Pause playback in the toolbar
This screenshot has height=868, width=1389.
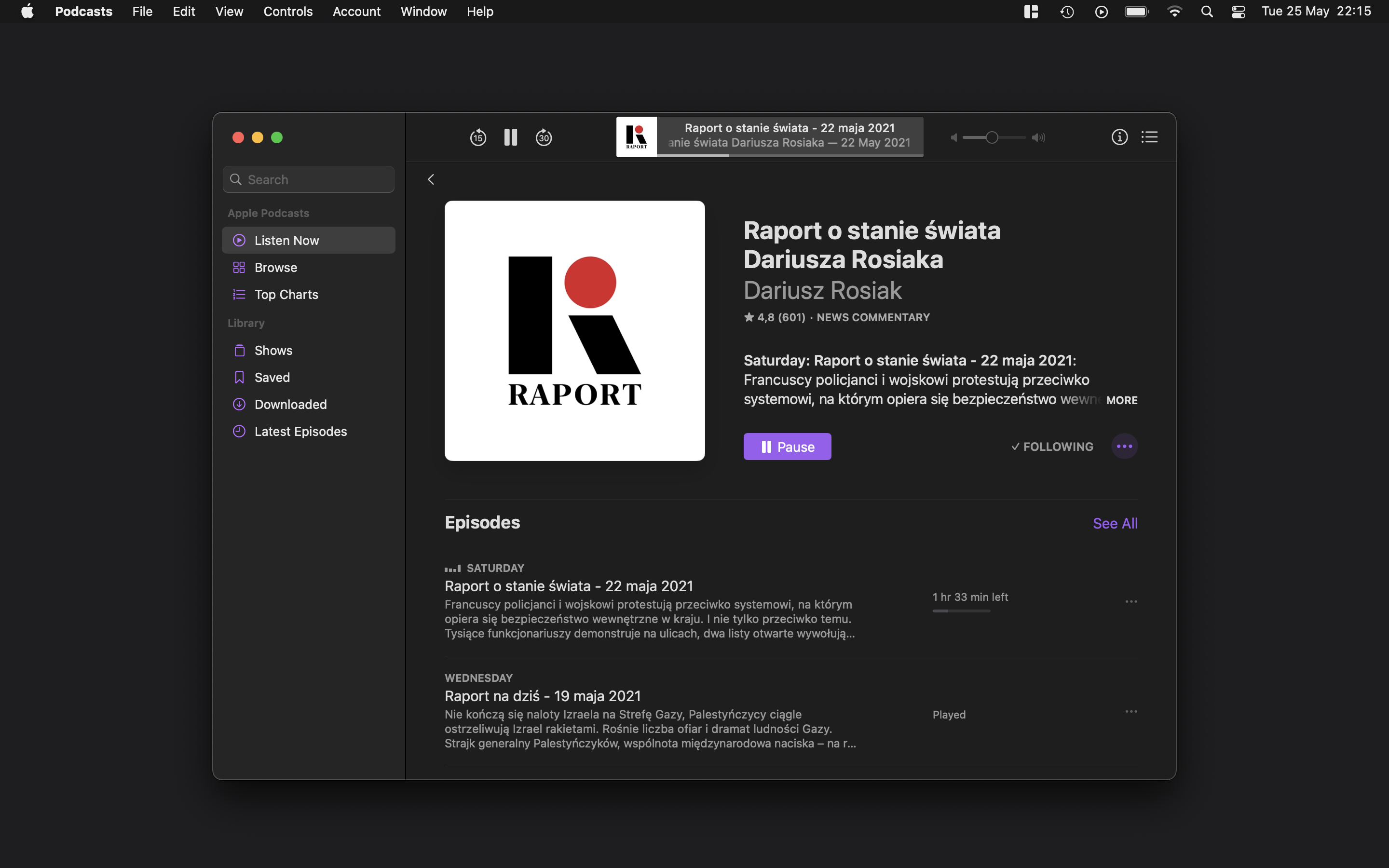pyautogui.click(x=510, y=137)
